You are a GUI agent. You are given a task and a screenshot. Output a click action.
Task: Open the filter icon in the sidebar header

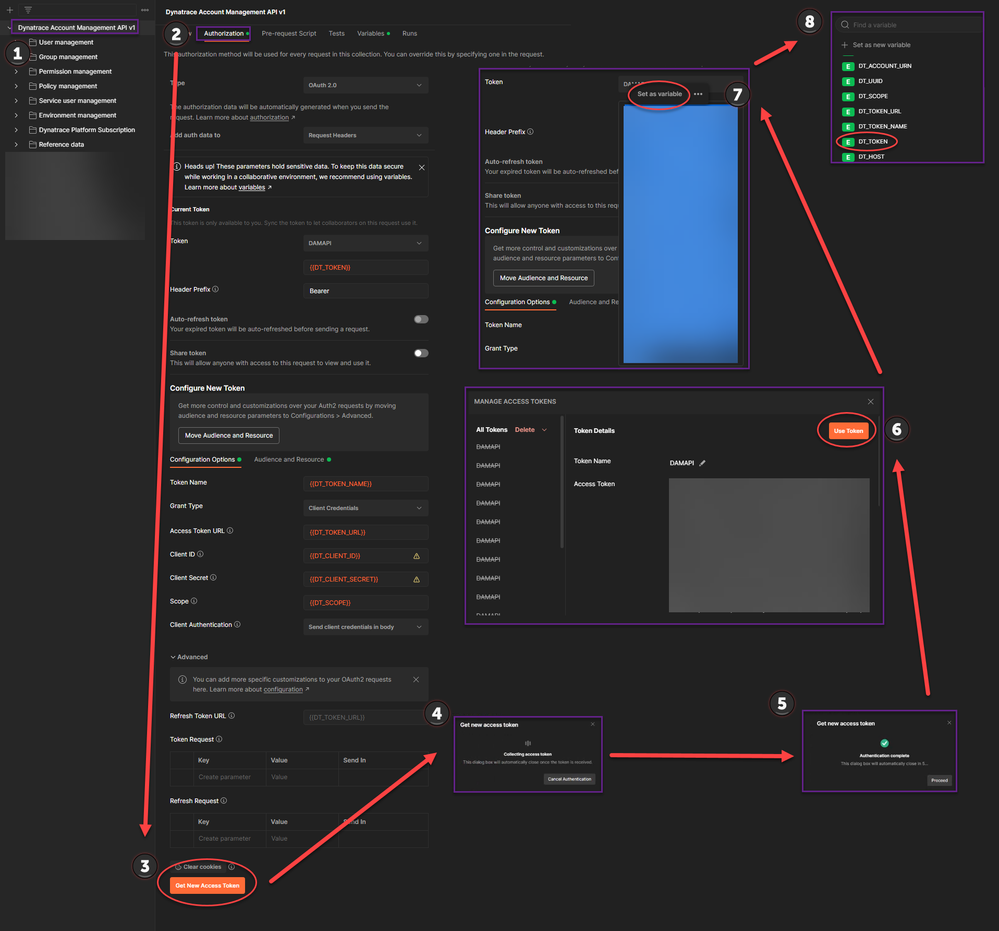tap(28, 10)
